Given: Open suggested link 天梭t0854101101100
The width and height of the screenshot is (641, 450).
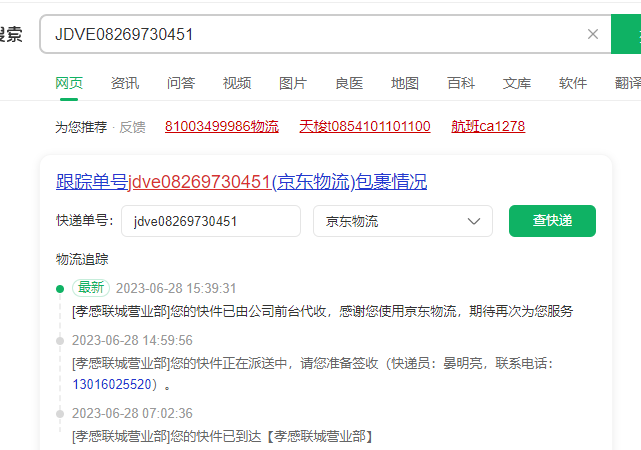Looking at the screenshot, I should (x=364, y=127).
